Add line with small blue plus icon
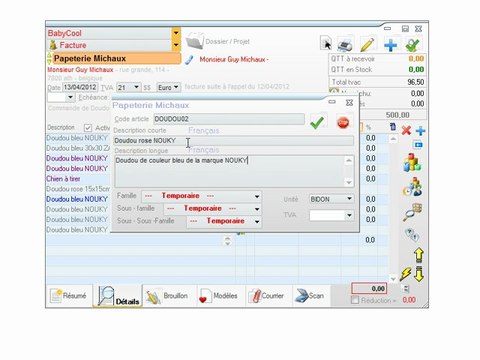This screenshot has width=480, height=360. click(x=420, y=131)
